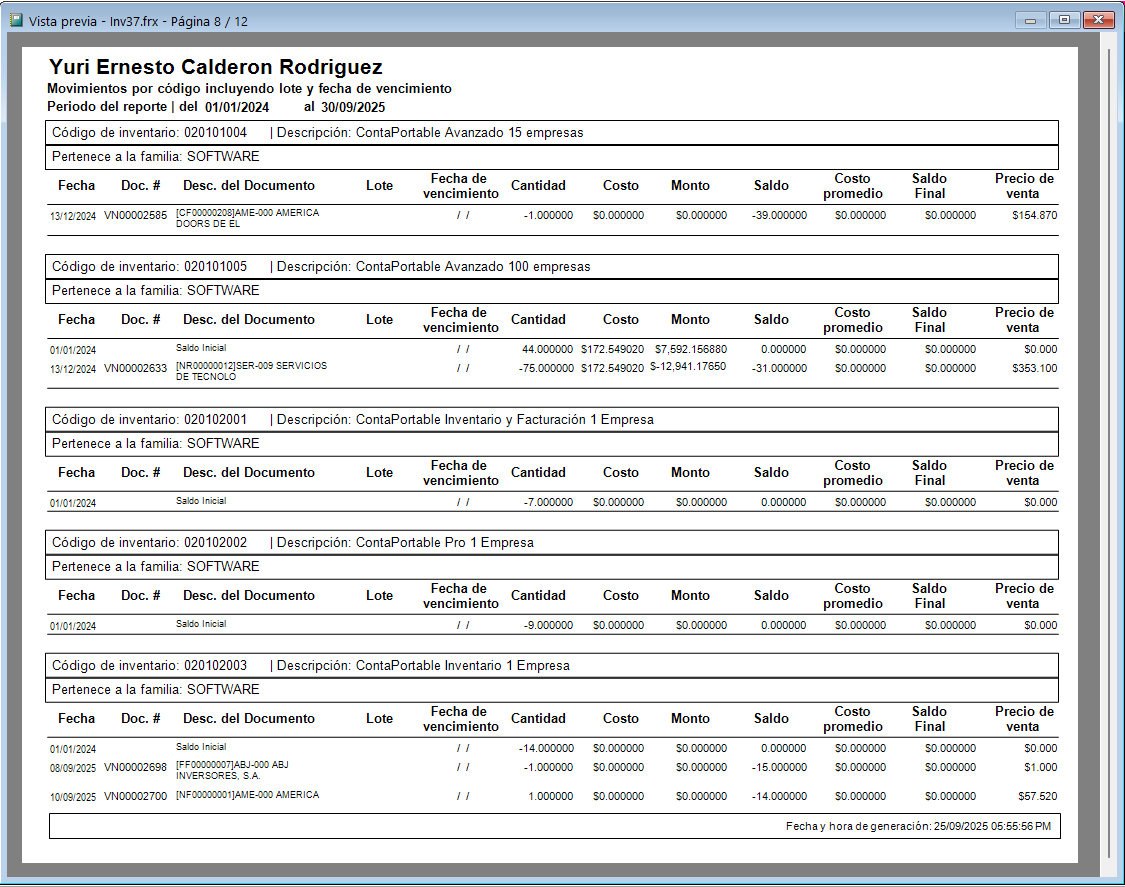Click end date 30/09/2025 in report period
Image resolution: width=1125 pixels, height=887 pixels.
pos(353,108)
